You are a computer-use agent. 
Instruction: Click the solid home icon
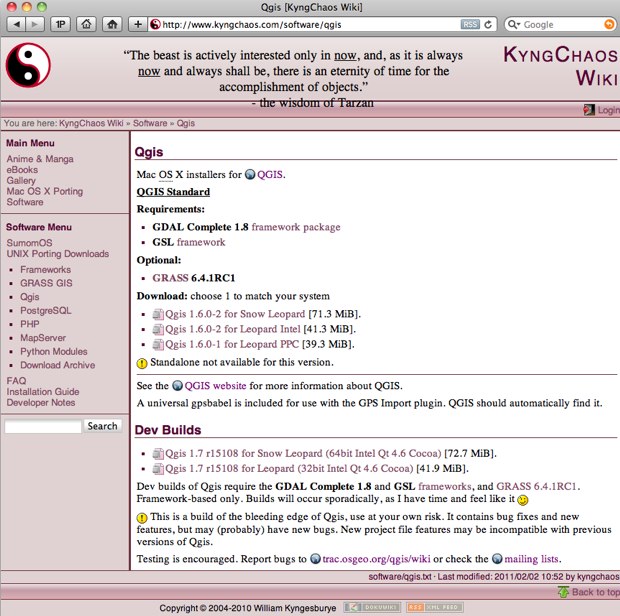[x=112, y=25]
